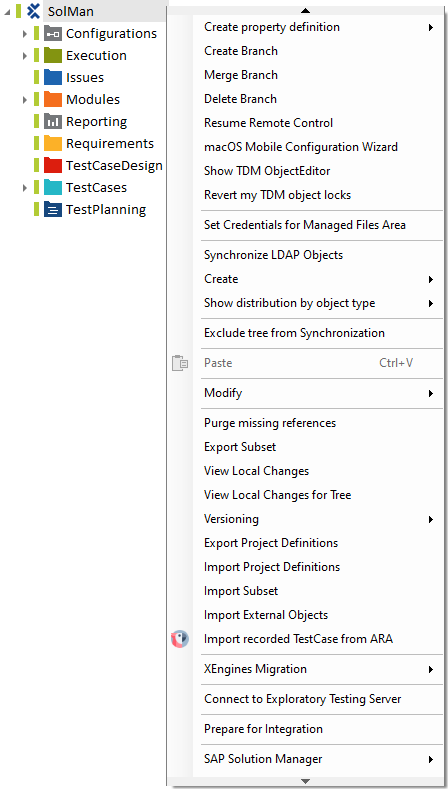Screen dimensions: 448x789
Task: Select the Configurations folder icon
Action: point(53,34)
